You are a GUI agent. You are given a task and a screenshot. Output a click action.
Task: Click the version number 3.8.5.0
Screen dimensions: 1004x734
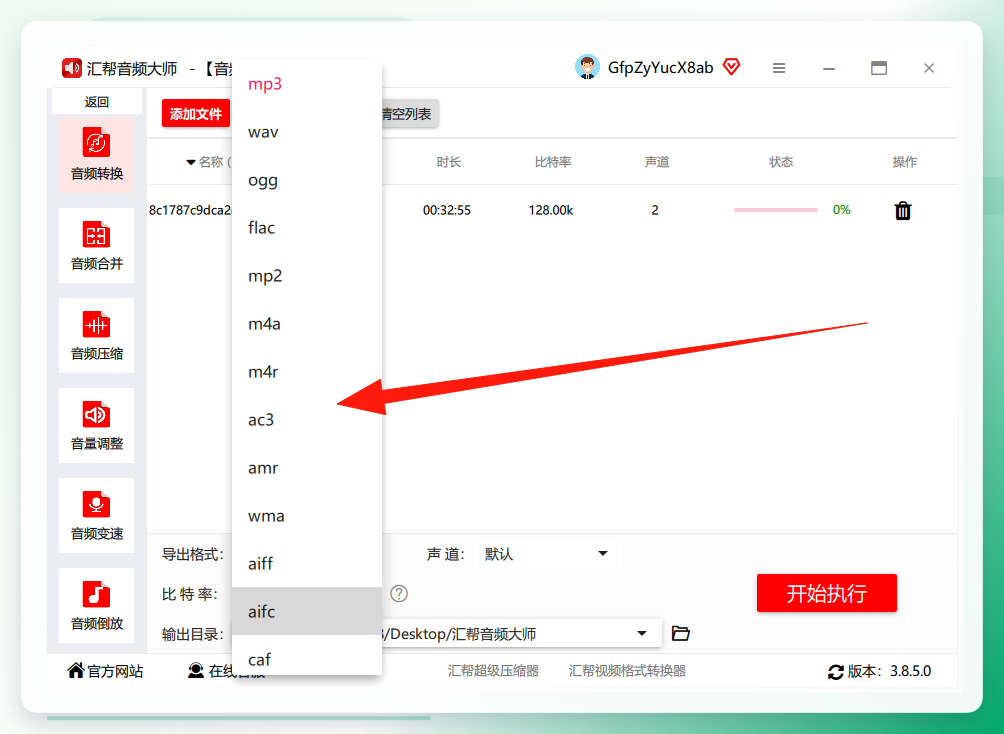pos(910,671)
